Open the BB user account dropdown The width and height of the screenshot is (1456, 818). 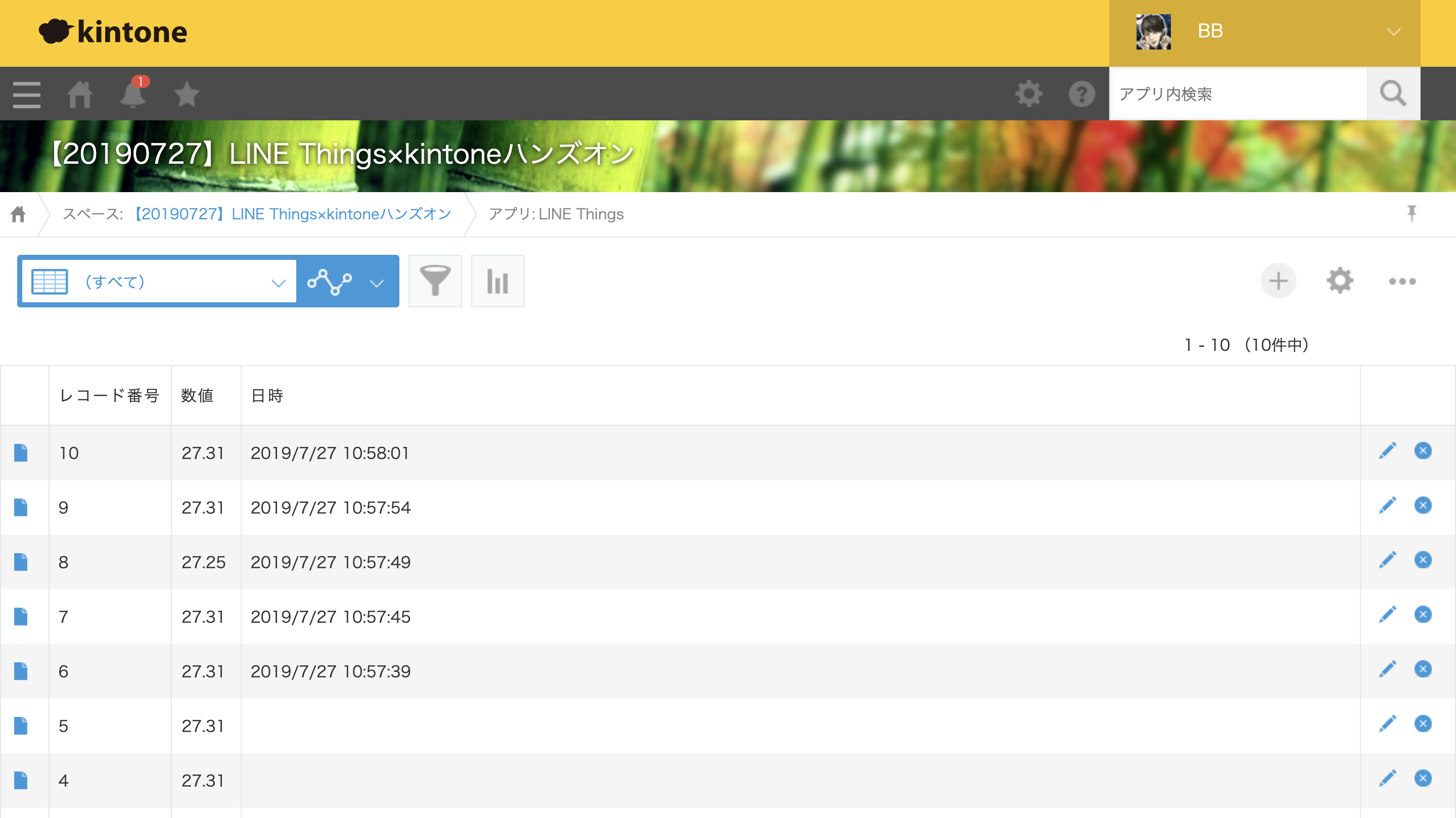pyautogui.click(x=1264, y=33)
